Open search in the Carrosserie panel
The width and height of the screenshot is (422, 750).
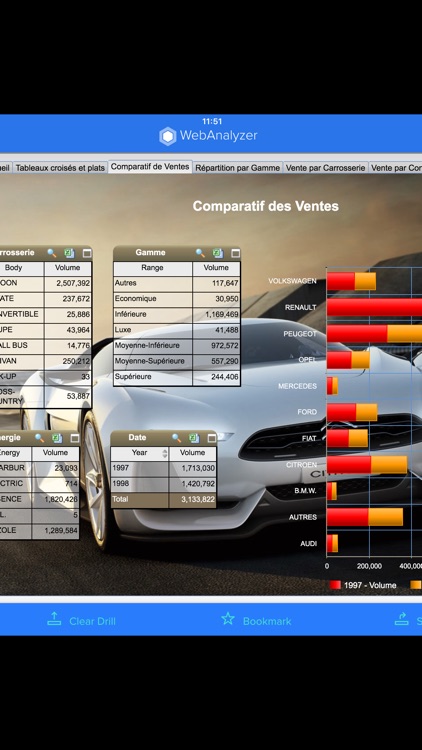(51, 253)
